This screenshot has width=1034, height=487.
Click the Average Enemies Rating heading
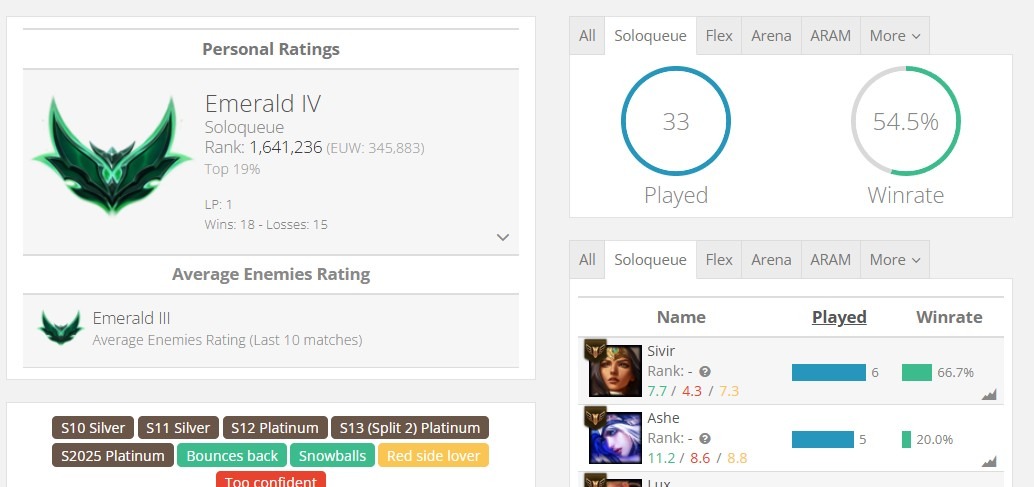pyautogui.click(x=271, y=274)
